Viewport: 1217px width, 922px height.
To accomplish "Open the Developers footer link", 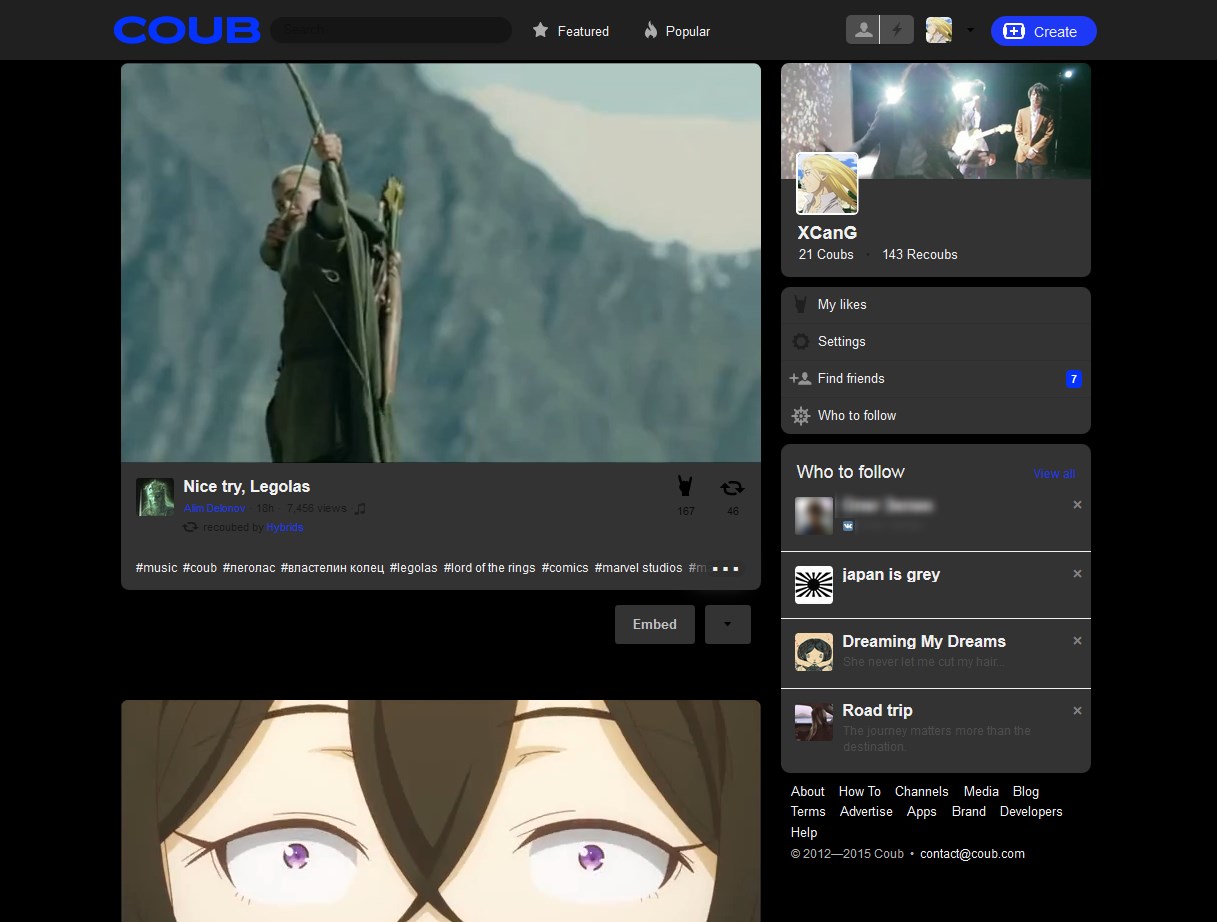I will [x=1031, y=811].
